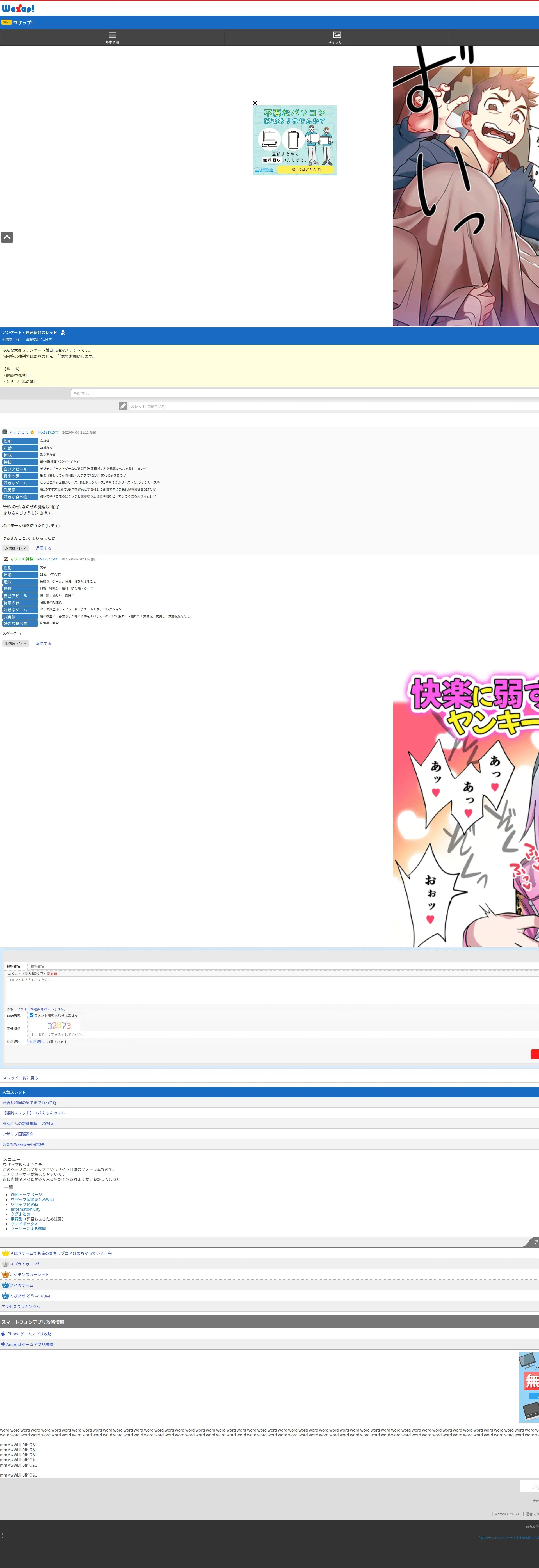The width and height of the screenshot is (539, 1568).
Task: Click rank 1 crown icon
Action: coord(6,1253)
